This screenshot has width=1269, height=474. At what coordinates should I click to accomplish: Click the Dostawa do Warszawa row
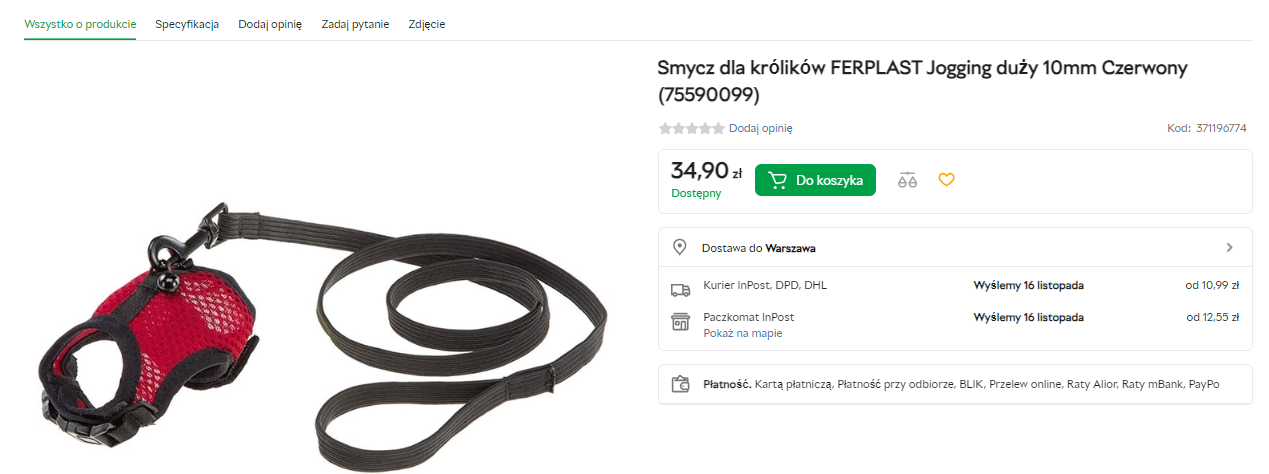pos(955,247)
